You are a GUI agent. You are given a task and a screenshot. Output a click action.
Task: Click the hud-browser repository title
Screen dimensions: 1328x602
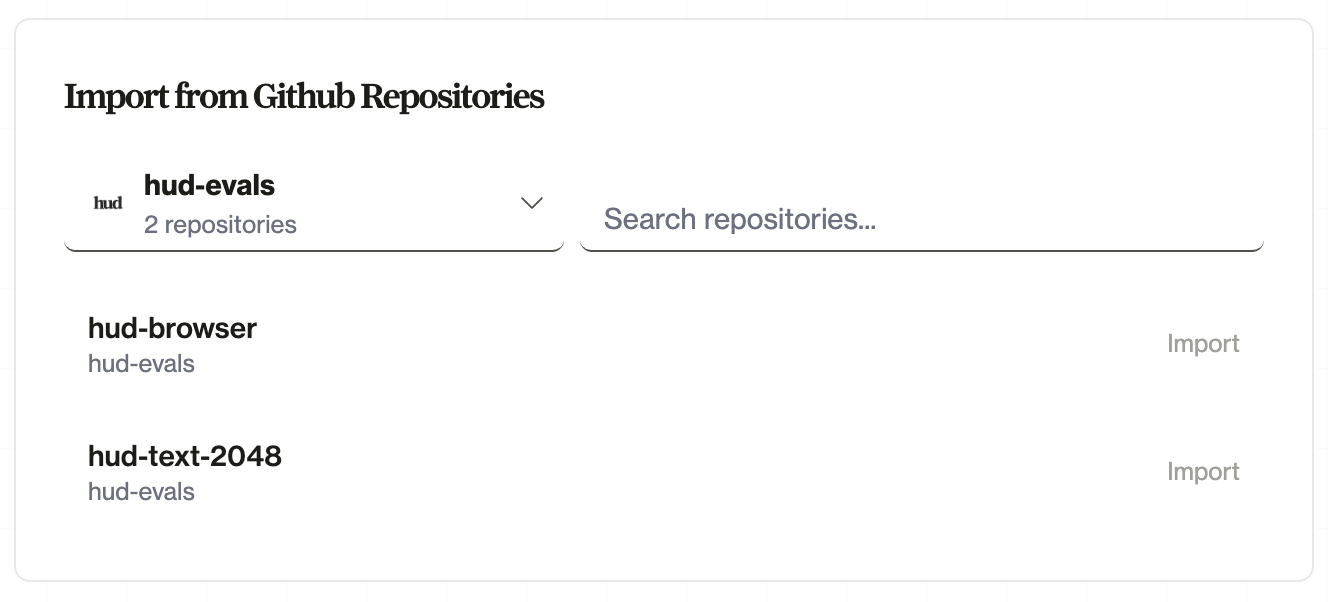(172, 328)
